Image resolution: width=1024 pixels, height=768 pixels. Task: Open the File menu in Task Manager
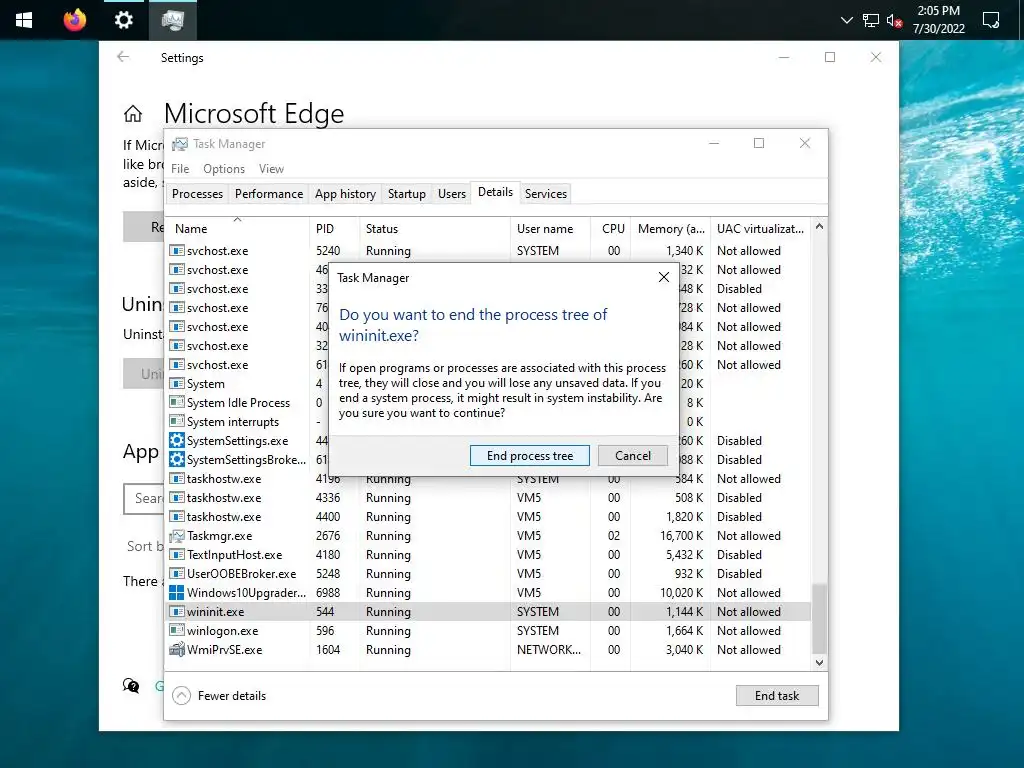(180, 168)
